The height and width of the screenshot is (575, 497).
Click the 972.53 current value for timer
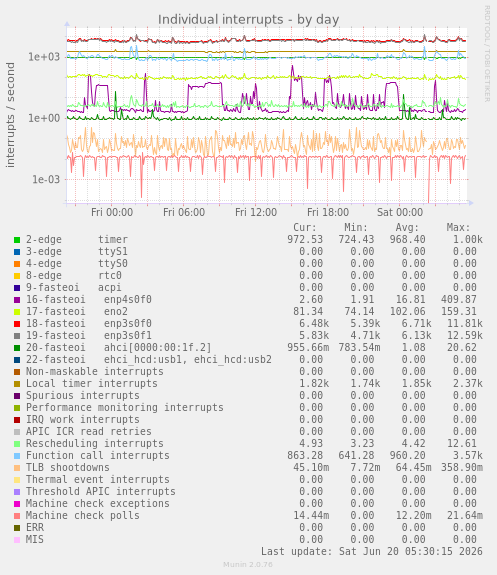pos(305,240)
